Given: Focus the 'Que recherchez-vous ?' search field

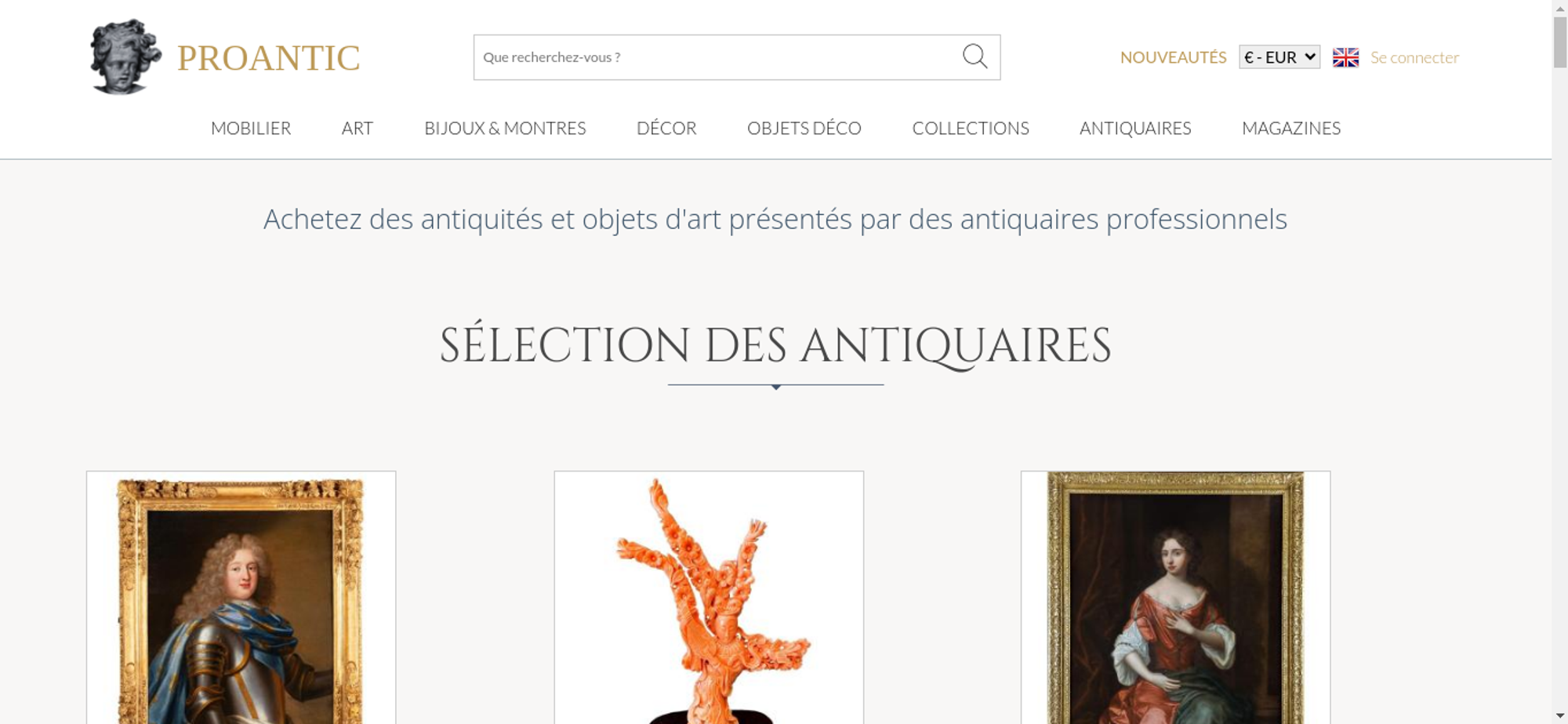Looking at the screenshot, I should tap(717, 57).
